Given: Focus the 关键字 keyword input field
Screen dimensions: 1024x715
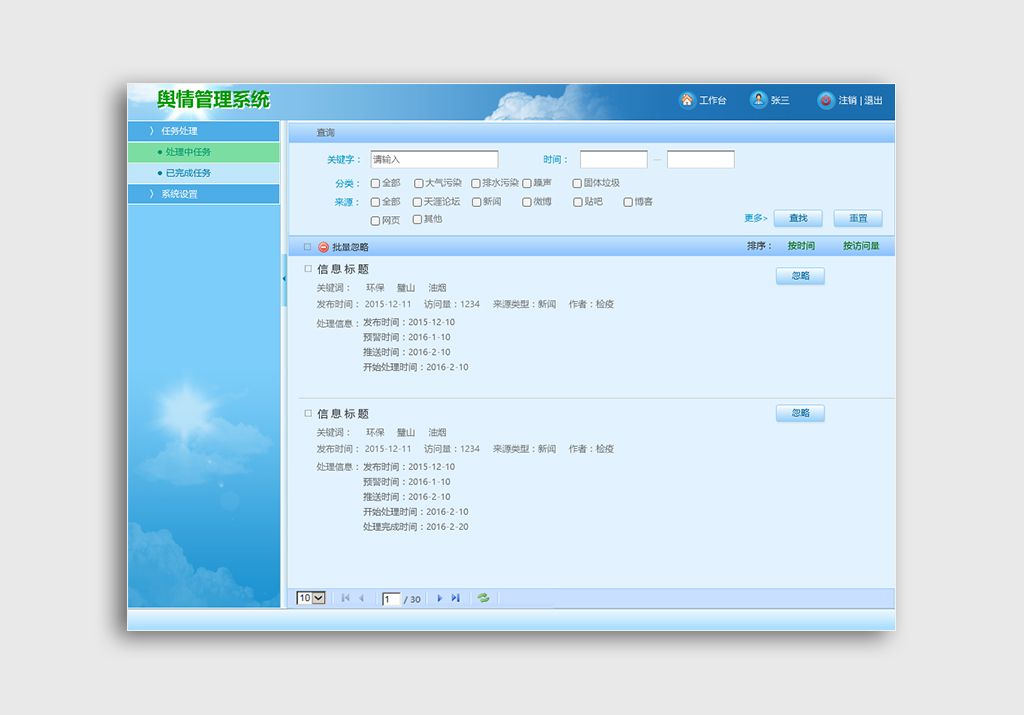Looking at the screenshot, I should tap(434, 159).
